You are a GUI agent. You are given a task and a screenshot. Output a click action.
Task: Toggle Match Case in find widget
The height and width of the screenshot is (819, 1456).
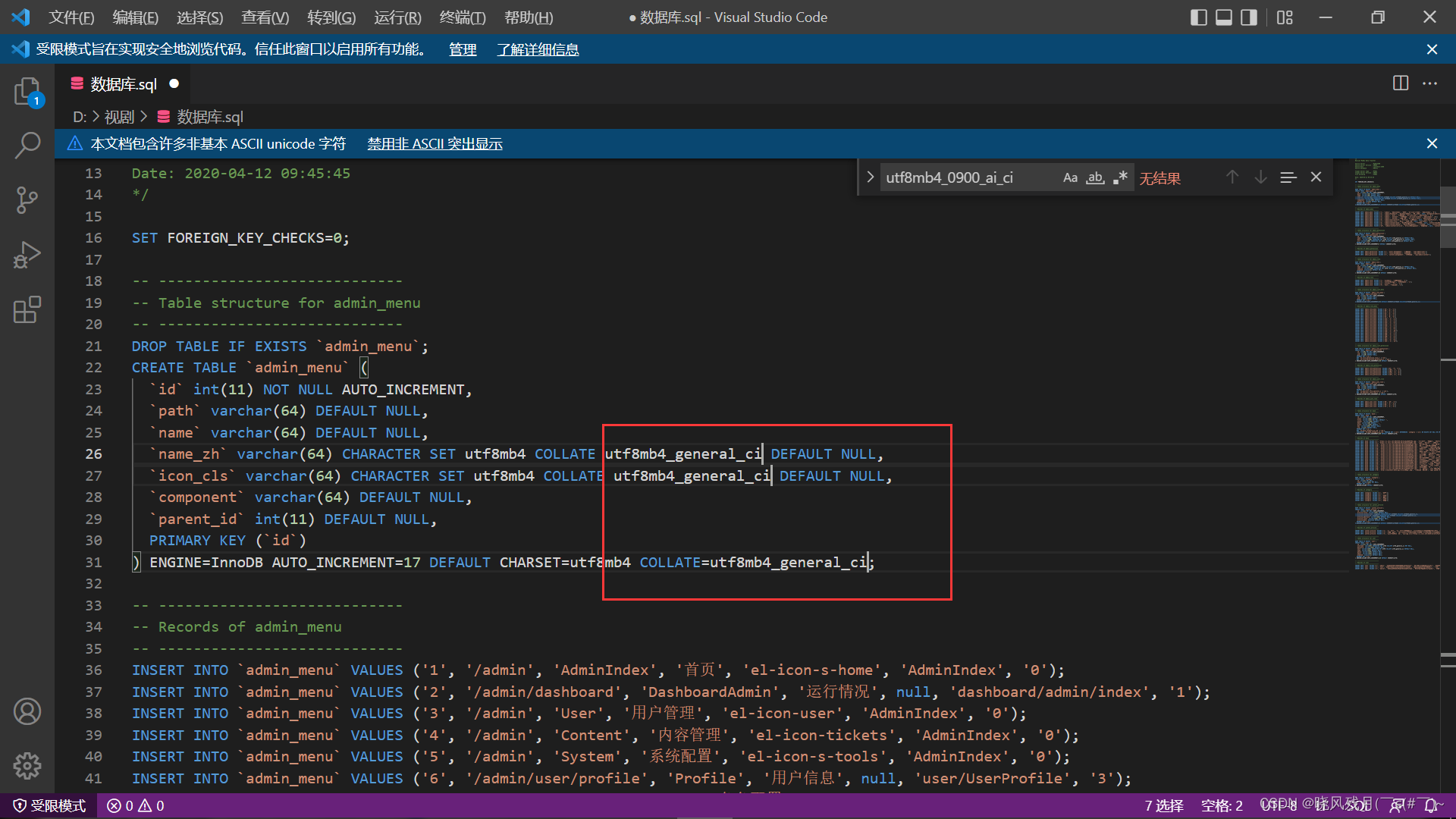1070,177
